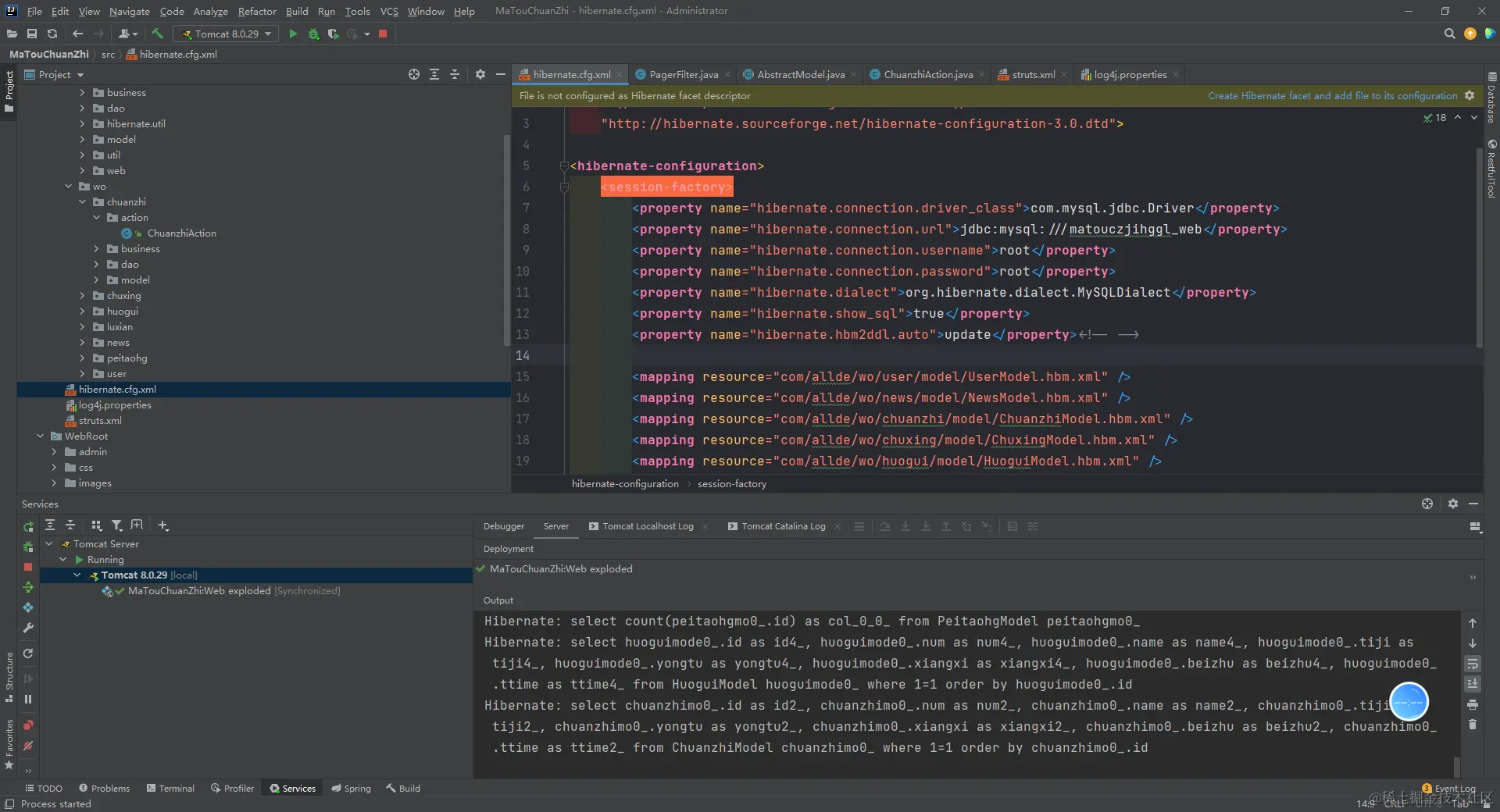Open the Refactor menu

coord(257,11)
